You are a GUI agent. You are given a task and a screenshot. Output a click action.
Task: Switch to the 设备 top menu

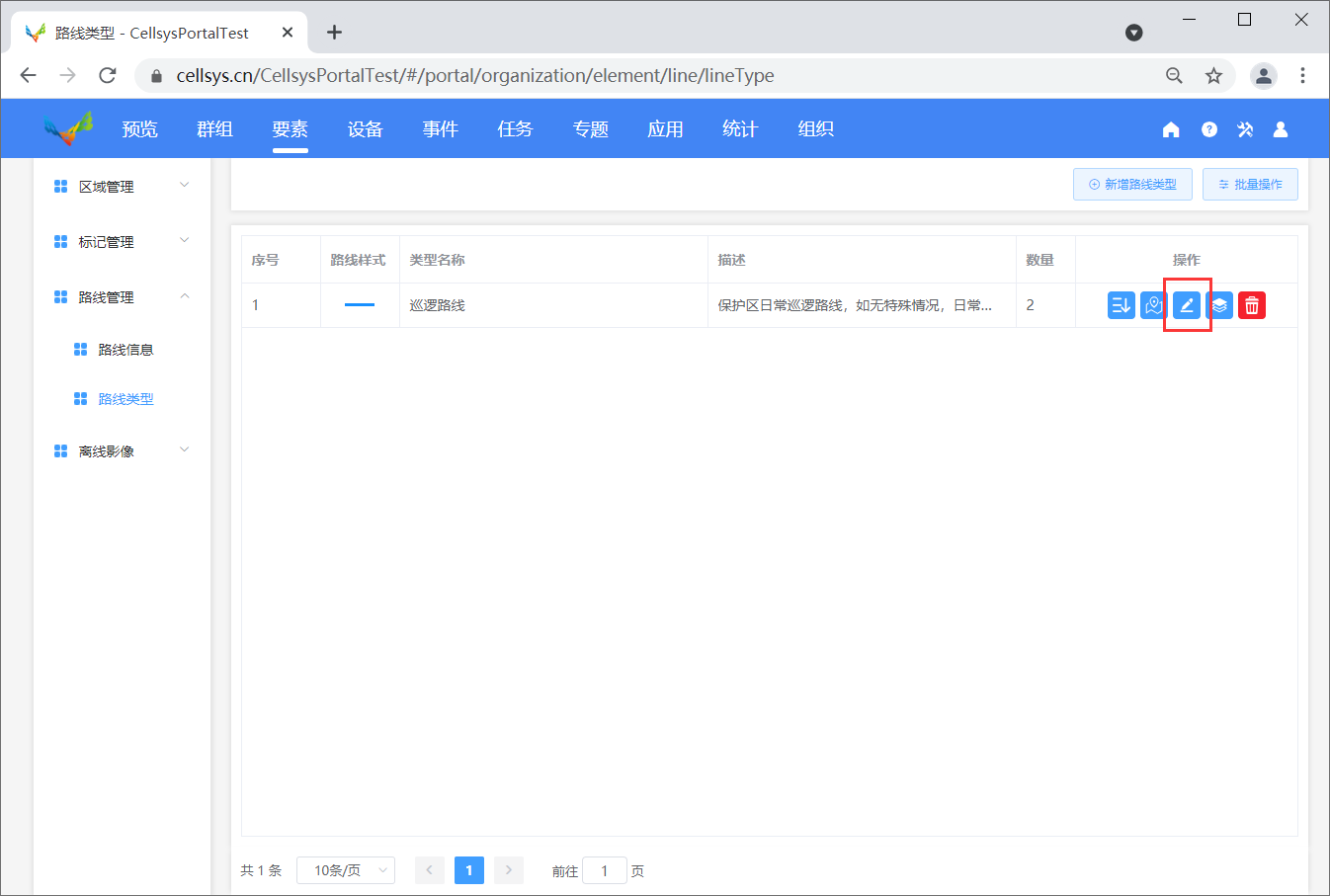(365, 129)
